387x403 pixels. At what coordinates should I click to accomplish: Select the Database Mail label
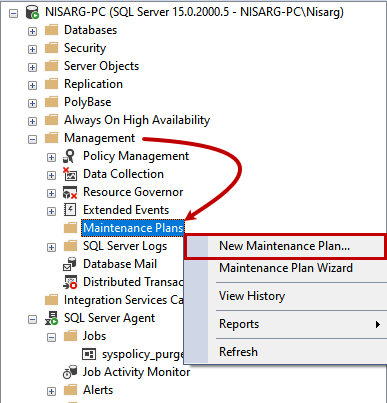[120, 264]
